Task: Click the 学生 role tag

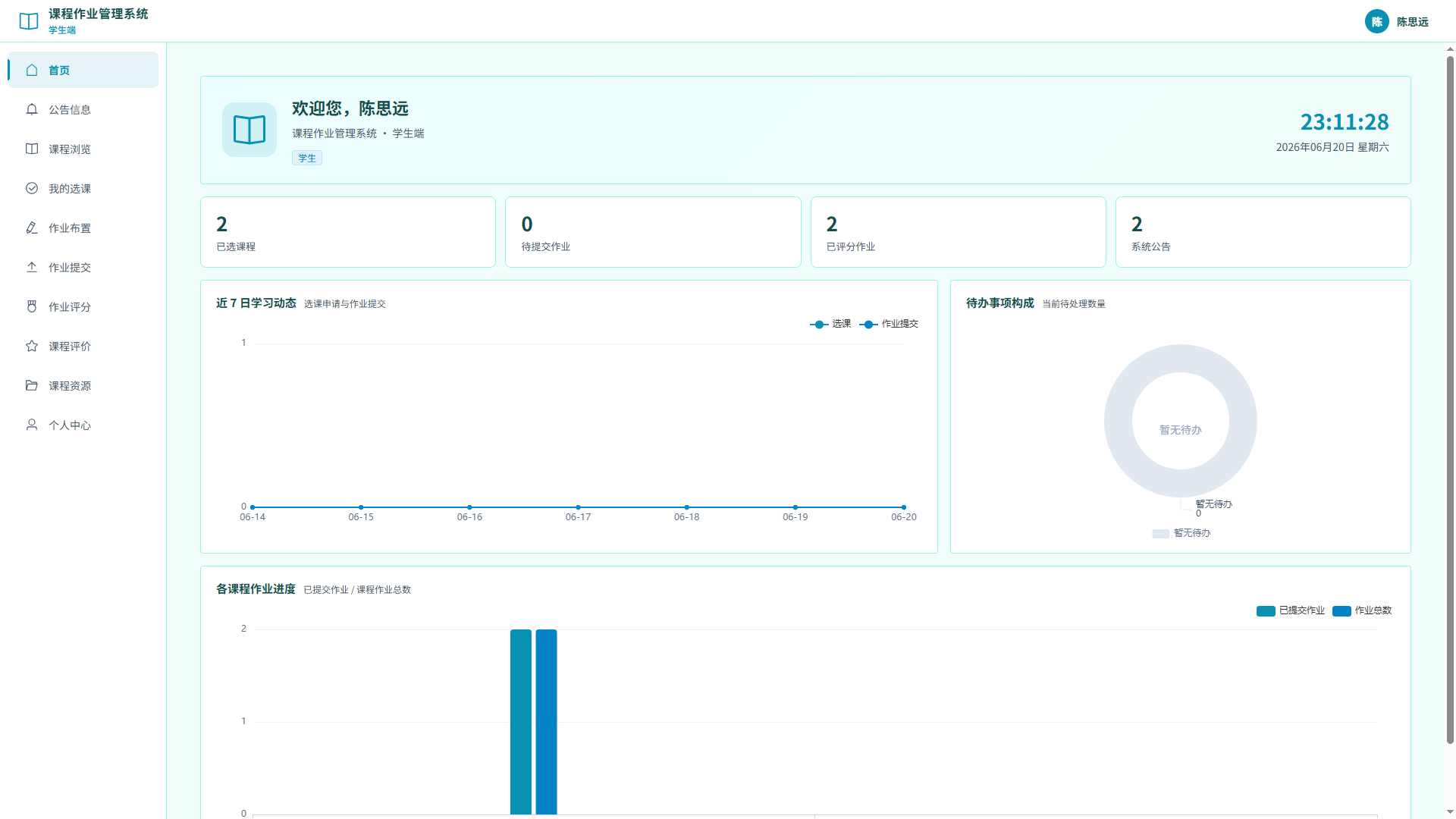Action: click(307, 158)
